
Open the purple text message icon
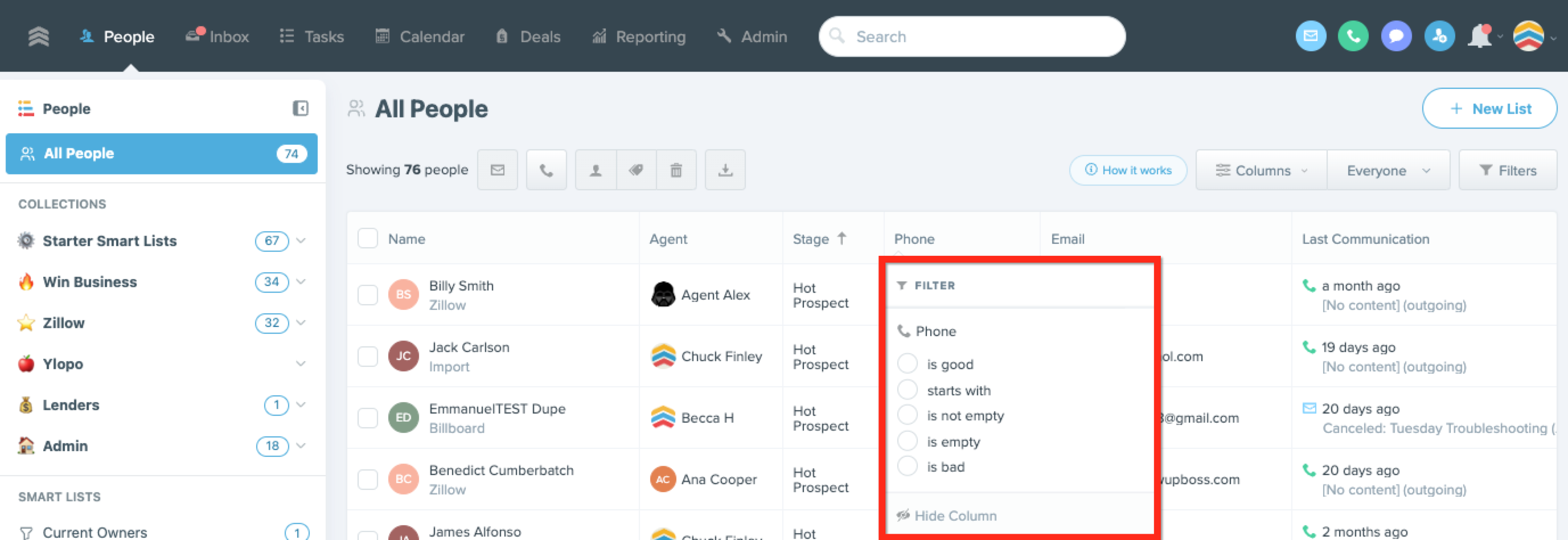(x=1397, y=36)
